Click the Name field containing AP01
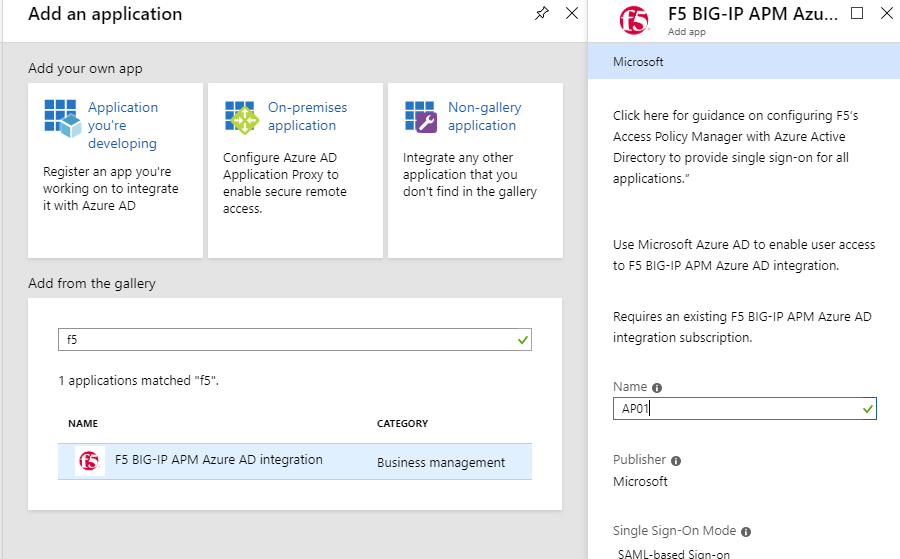The width and height of the screenshot is (900, 559). (744, 409)
